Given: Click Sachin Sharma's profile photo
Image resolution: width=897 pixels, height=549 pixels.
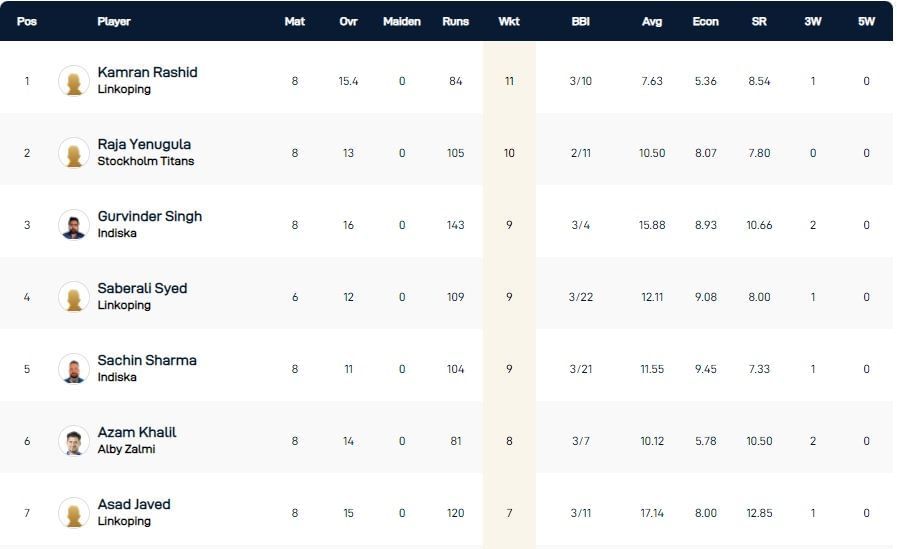Looking at the screenshot, I should 74,369.
